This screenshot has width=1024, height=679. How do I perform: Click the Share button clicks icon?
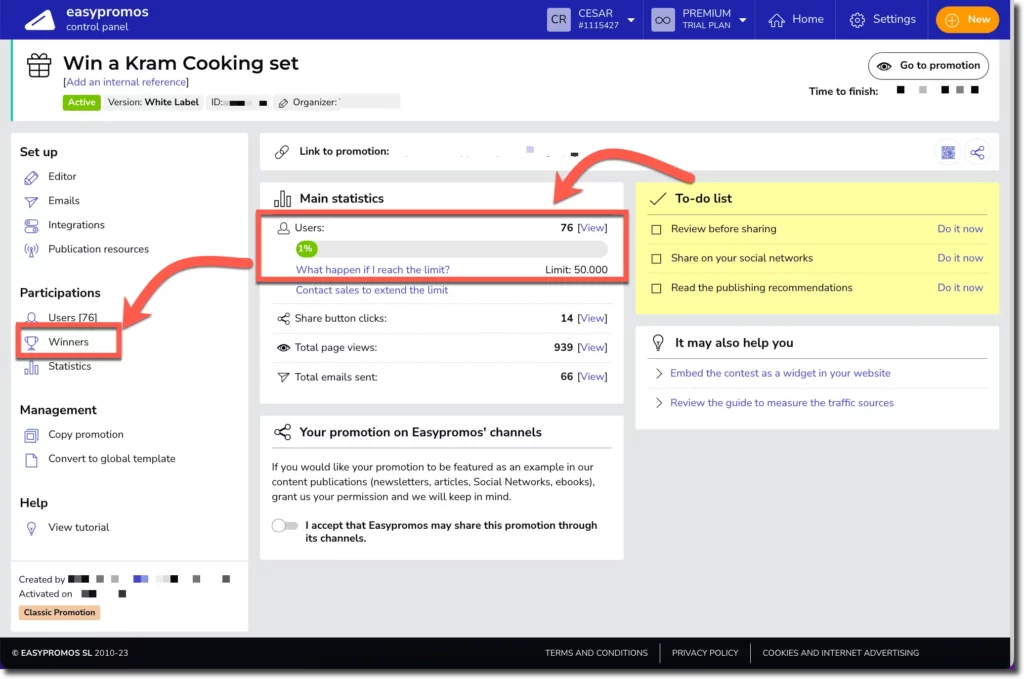(283, 319)
